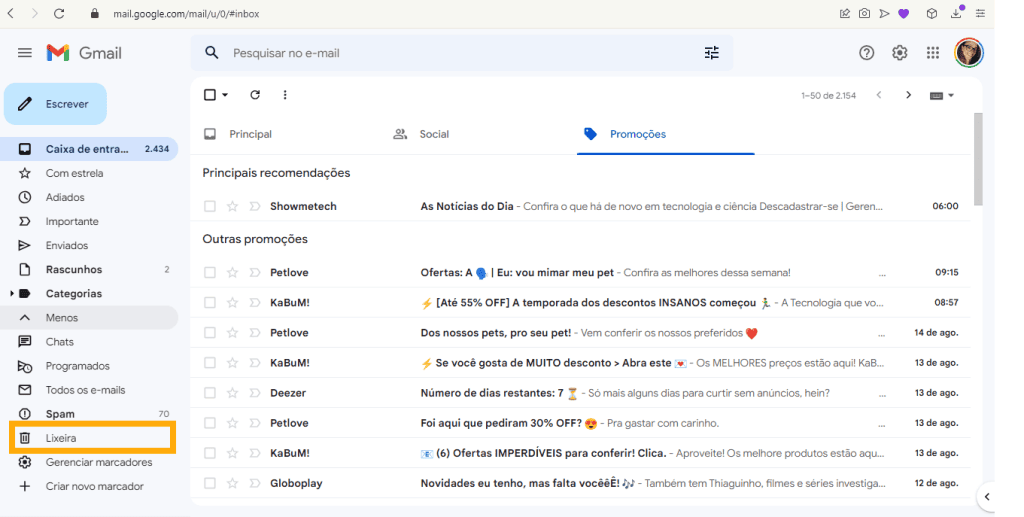
Task: Go to the previous page of emails
Action: 879,95
